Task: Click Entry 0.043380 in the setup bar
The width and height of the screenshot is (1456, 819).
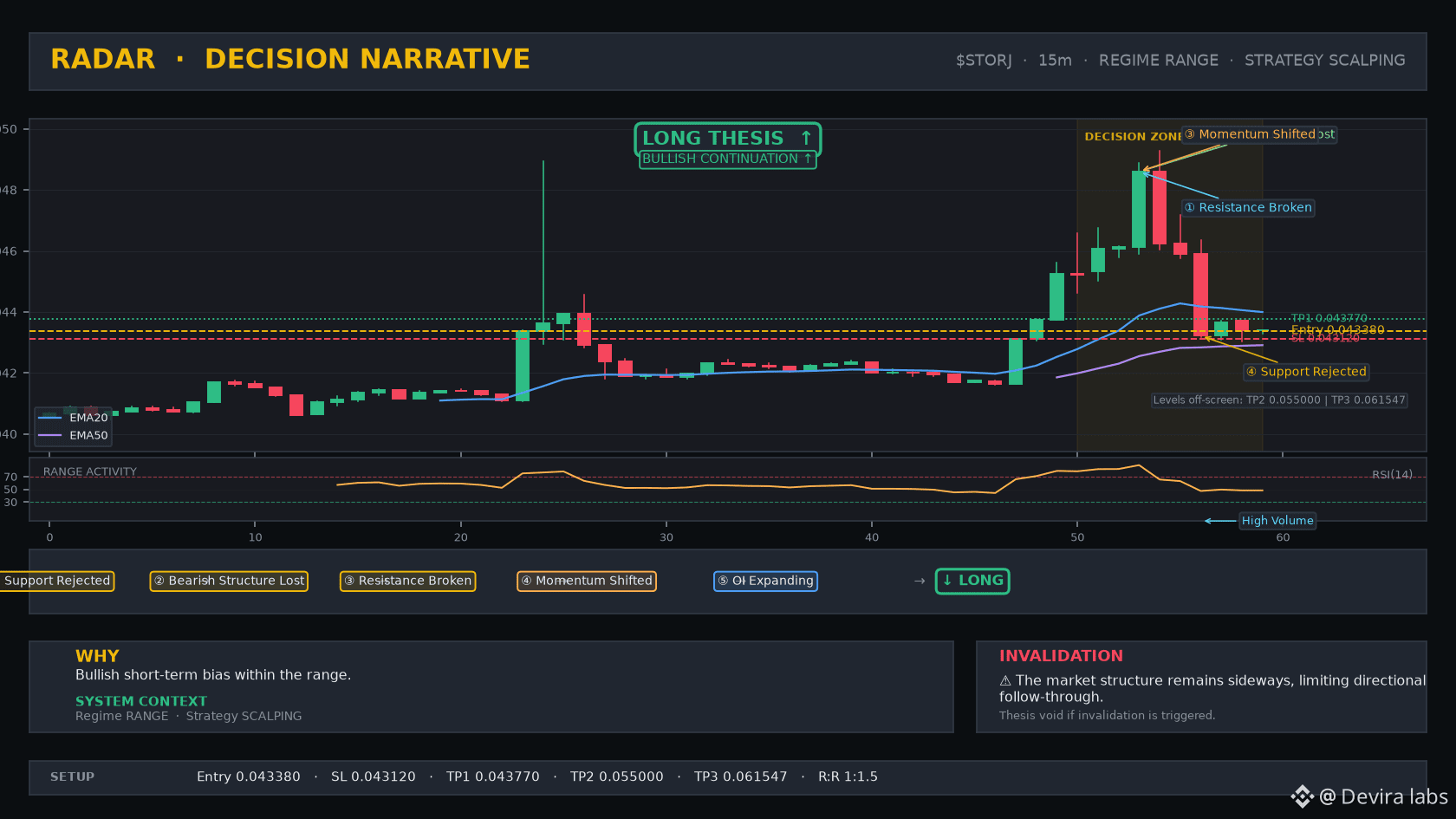Action: [249, 777]
